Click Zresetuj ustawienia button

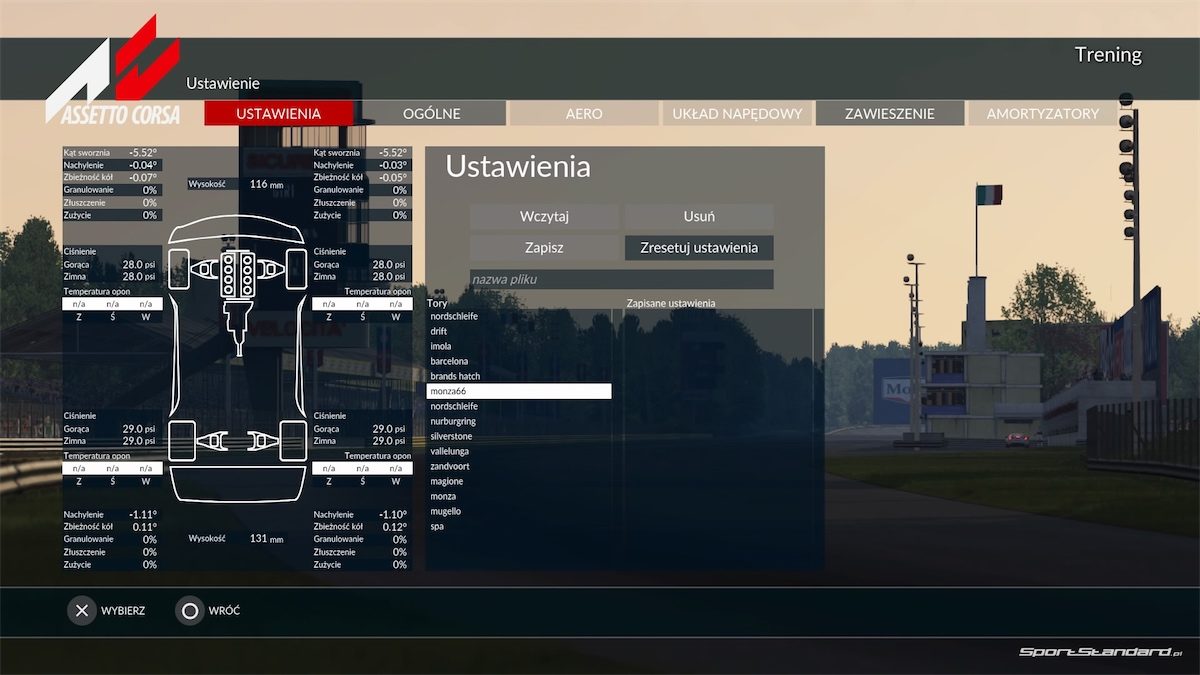click(699, 247)
